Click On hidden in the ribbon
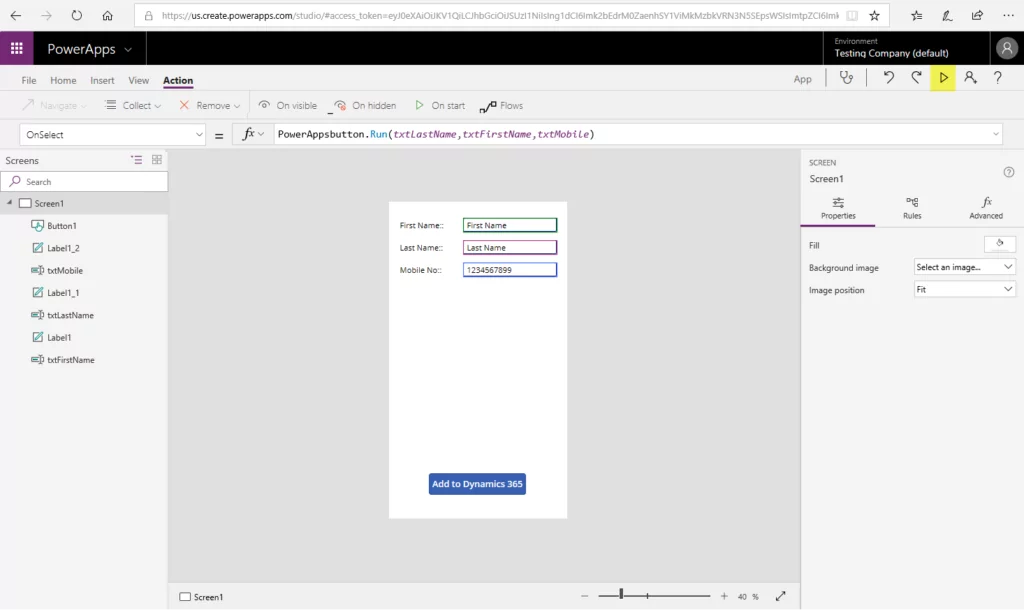Viewport: 1024px width, 610px height. (x=365, y=106)
